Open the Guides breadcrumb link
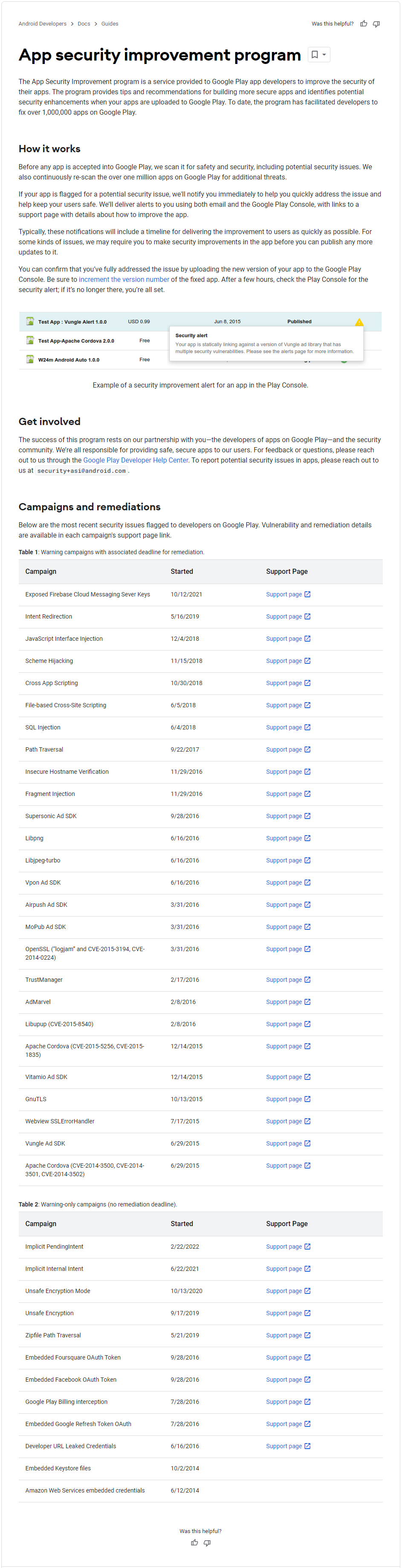 110,24
